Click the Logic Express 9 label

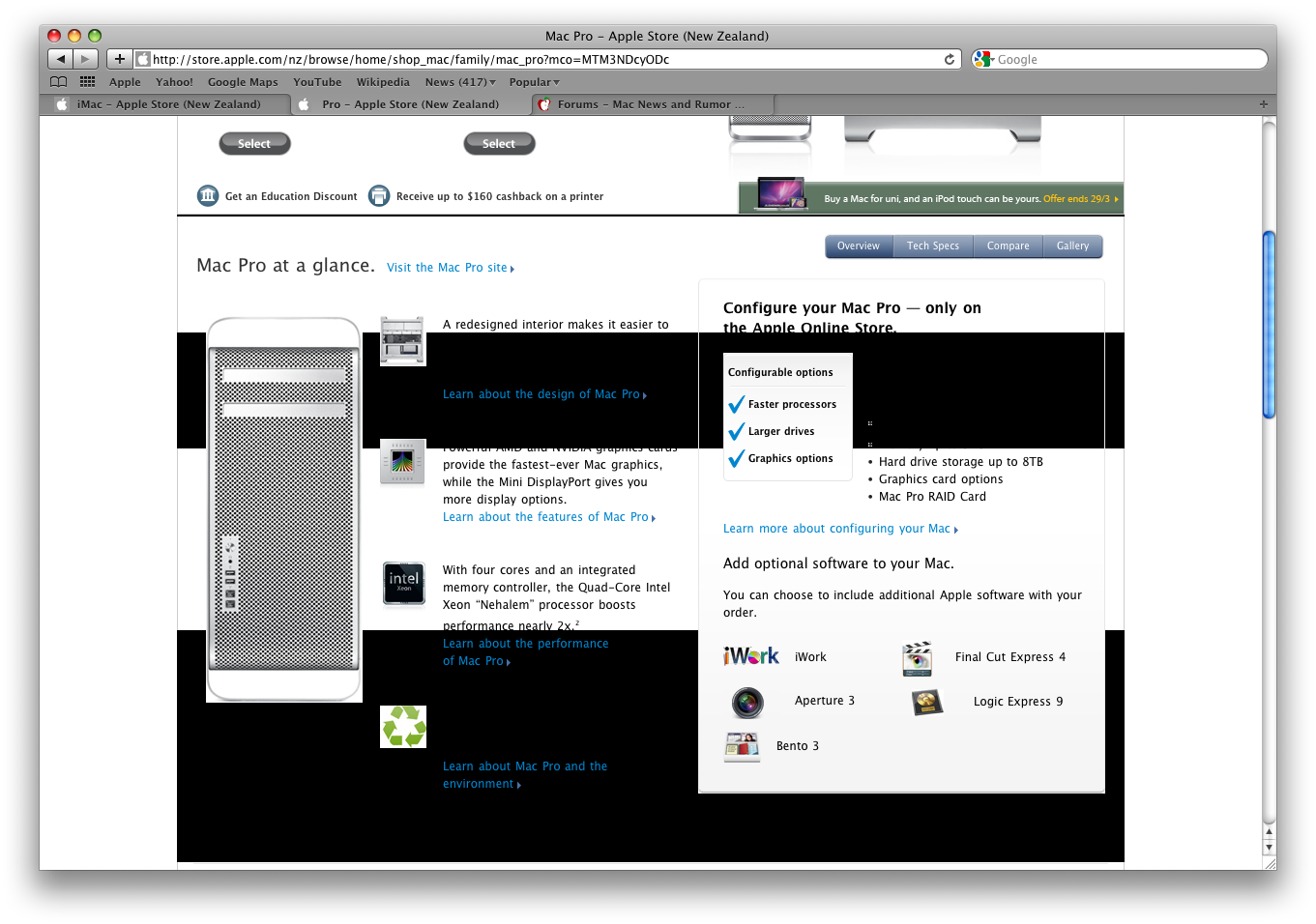click(1018, 702)
